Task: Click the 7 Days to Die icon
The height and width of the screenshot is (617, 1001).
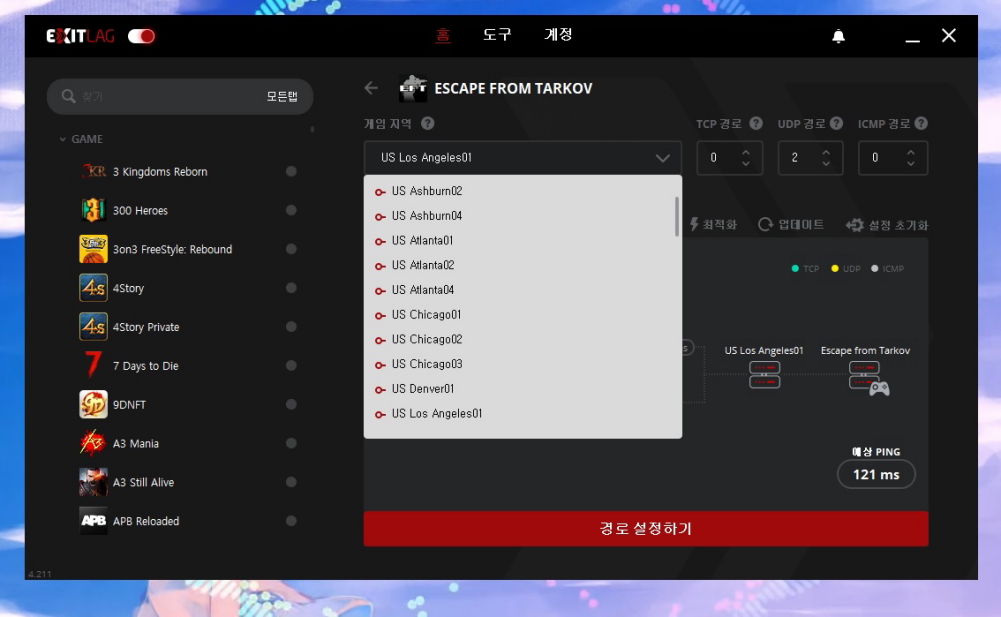Action: 93,365
